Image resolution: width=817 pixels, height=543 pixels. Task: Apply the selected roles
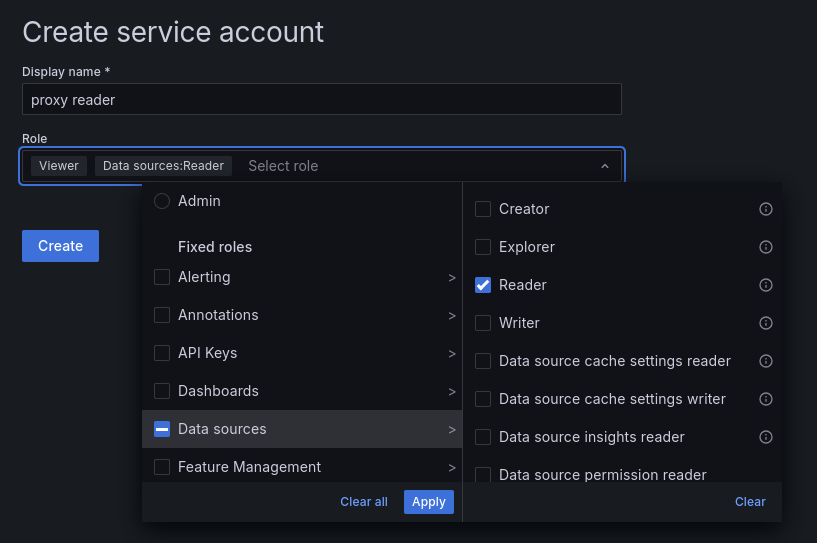coord(429,502)
